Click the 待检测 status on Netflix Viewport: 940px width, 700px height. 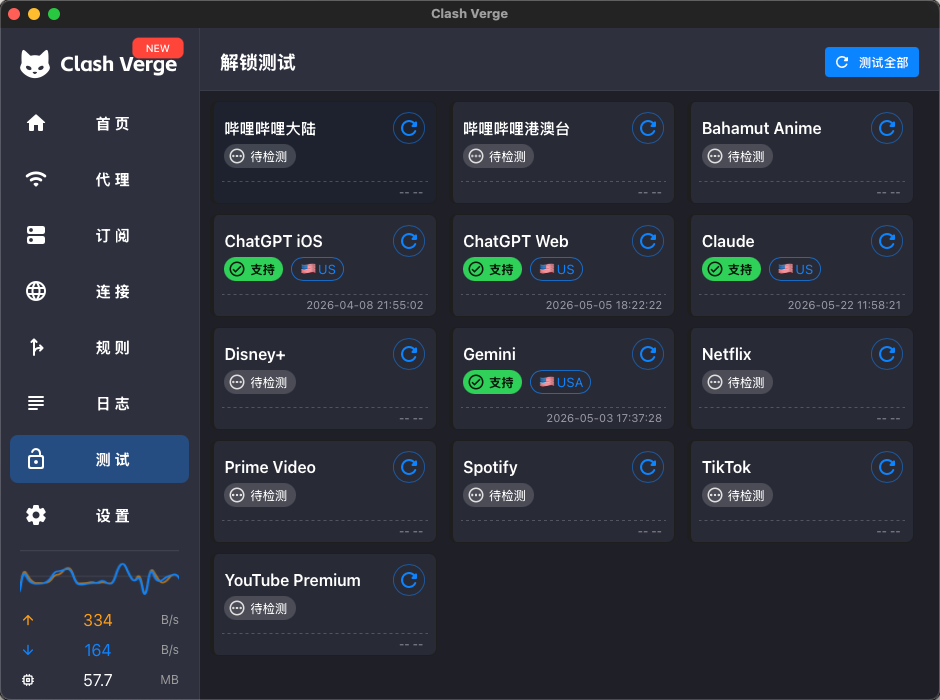pos(737,382)
